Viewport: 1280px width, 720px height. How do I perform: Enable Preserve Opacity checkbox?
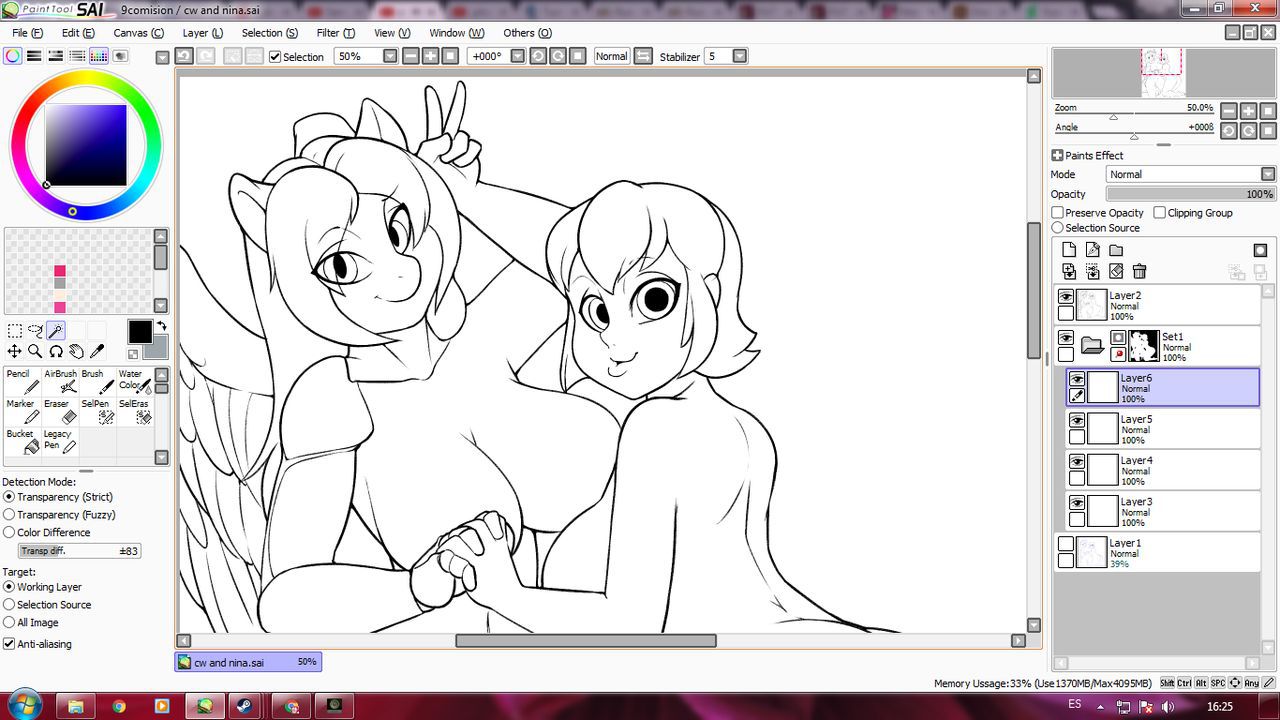1057,212
